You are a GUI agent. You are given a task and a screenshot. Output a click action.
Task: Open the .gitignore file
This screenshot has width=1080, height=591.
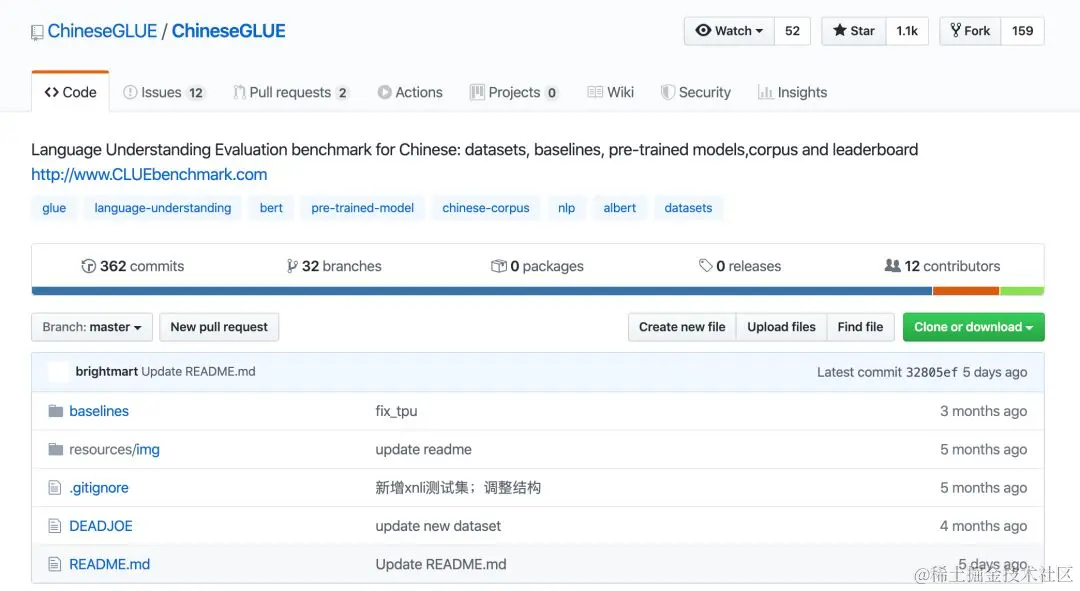pyautogui.click(x=99, y=488)
